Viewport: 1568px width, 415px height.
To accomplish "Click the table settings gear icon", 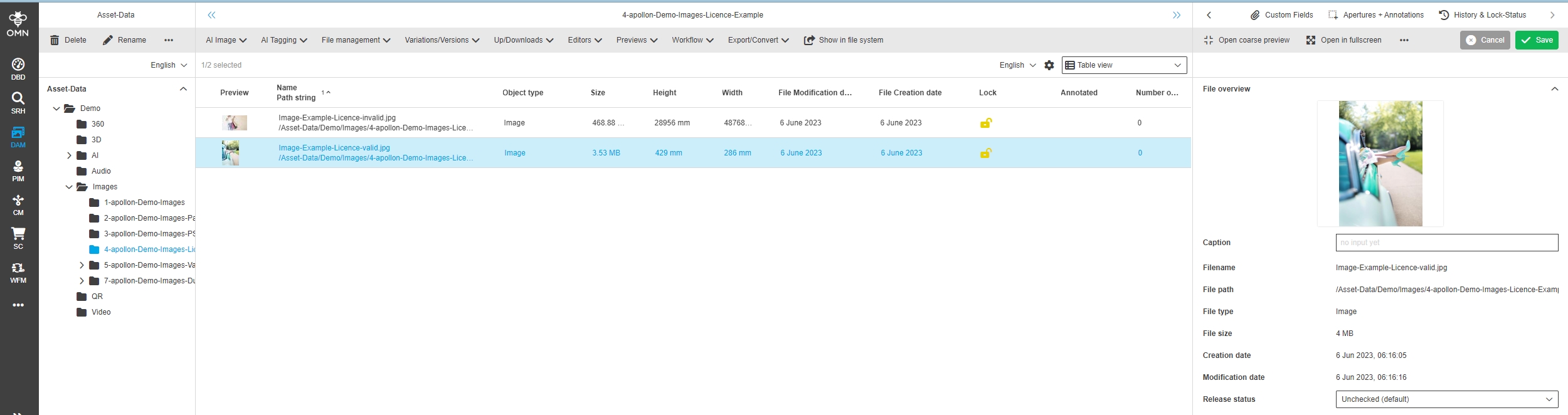I will tap(1049, 65).
